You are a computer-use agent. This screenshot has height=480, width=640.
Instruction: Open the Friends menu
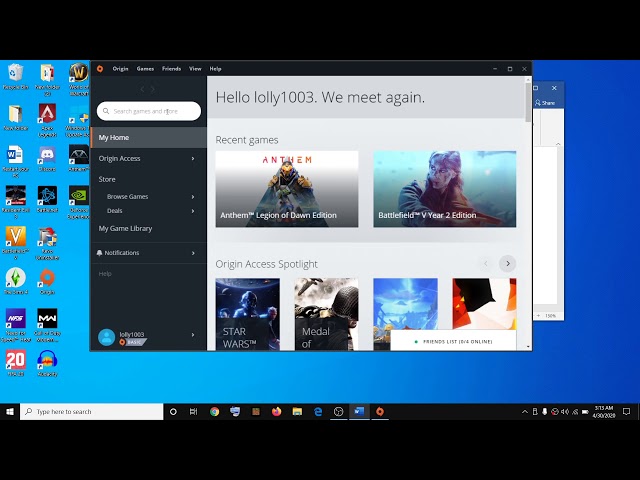click(x=172, y=69)
